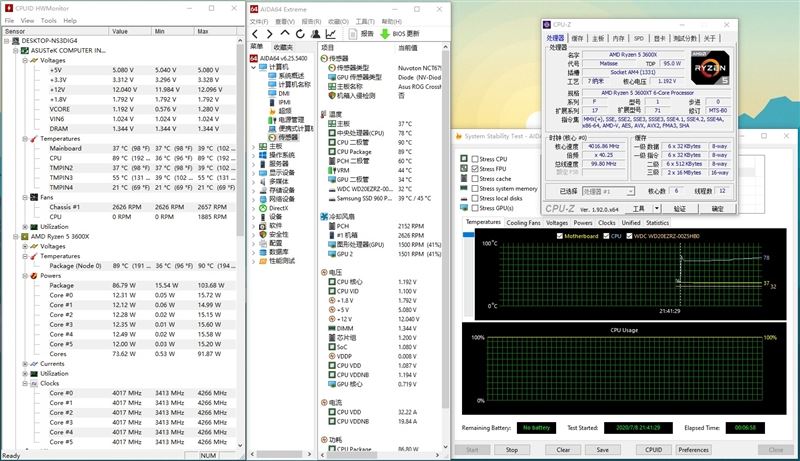The width and height of the screenshot is (800, 461).
Task: Click the Clear button in stability test
Action: [563, 450]
